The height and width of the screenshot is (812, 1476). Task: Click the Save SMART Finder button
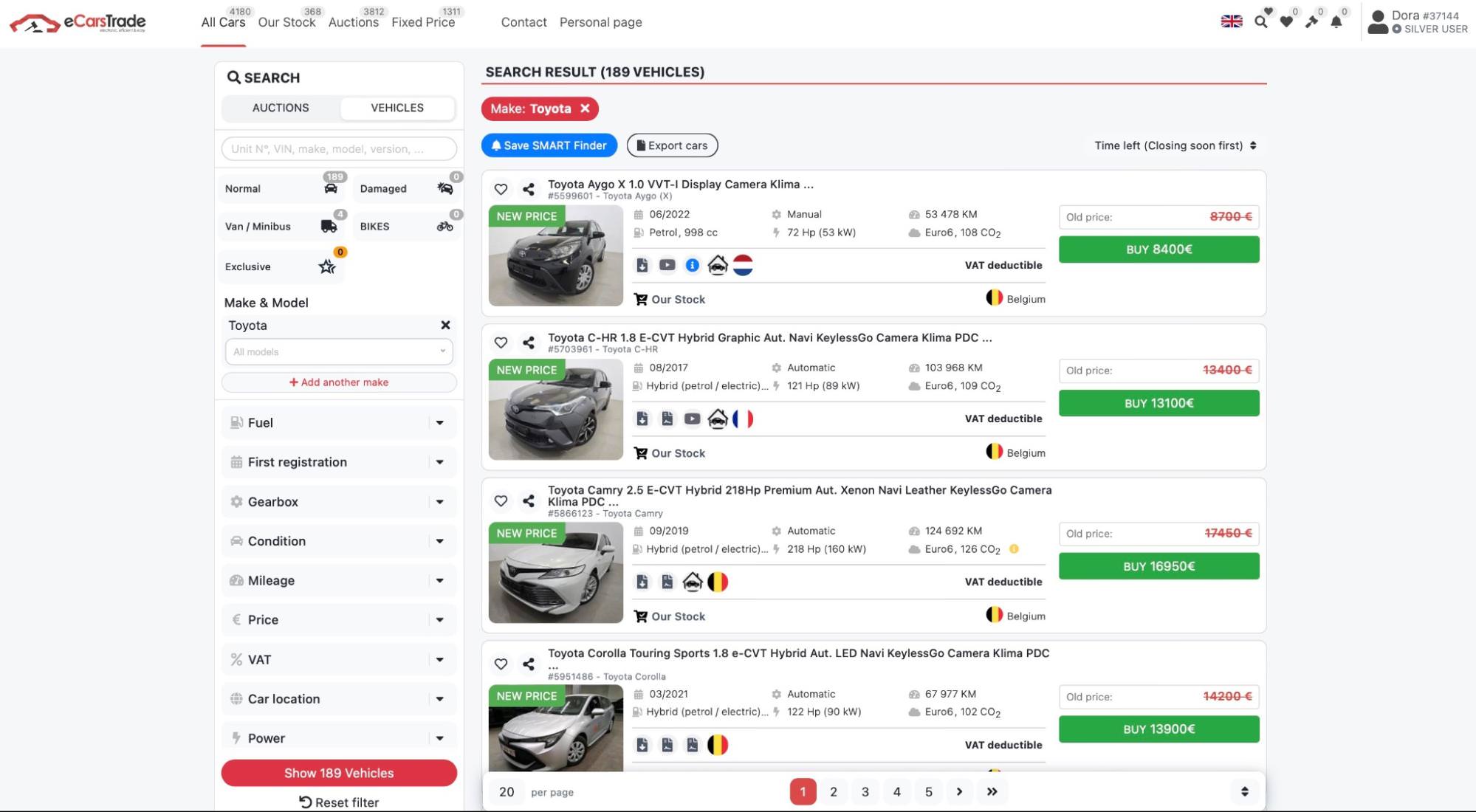click(549, 145)
